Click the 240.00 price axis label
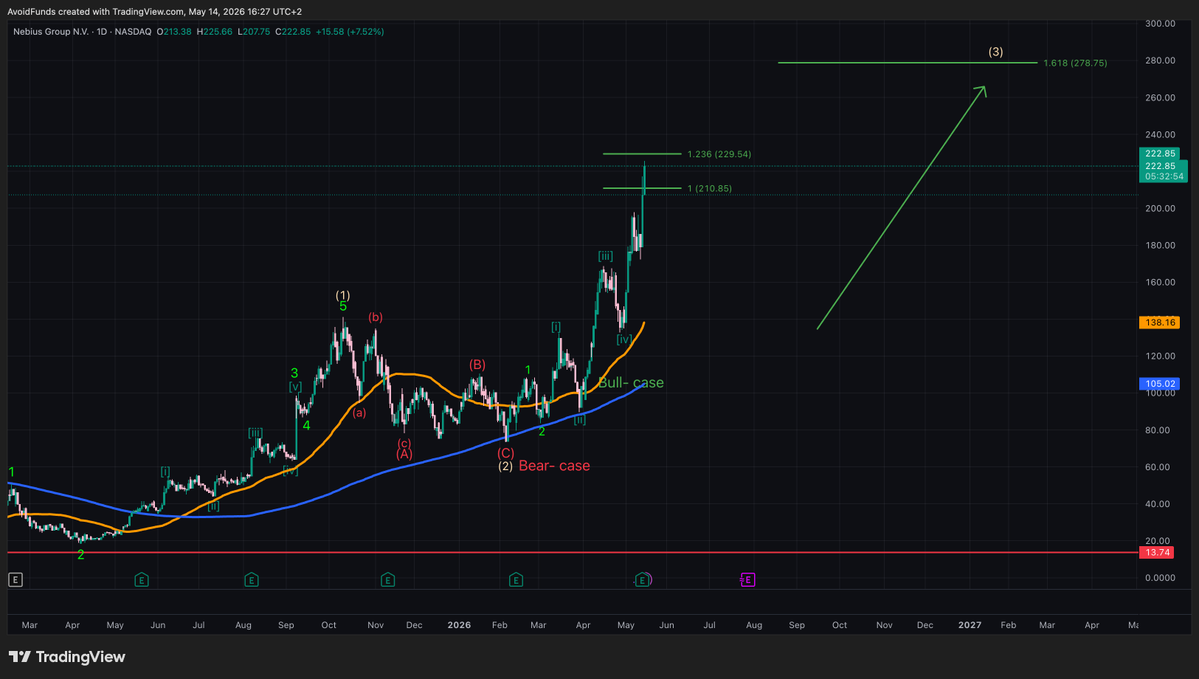Viewport: 1199px width, 679px height. pyautogui.click(x=1160, y=135)
